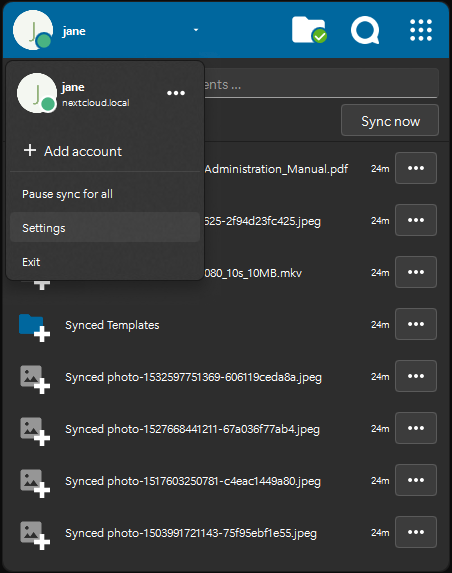452x573 pixels.
Task: Collapse the account dropdown arrow
Action: pyautogui.click(x=196, y=30)
